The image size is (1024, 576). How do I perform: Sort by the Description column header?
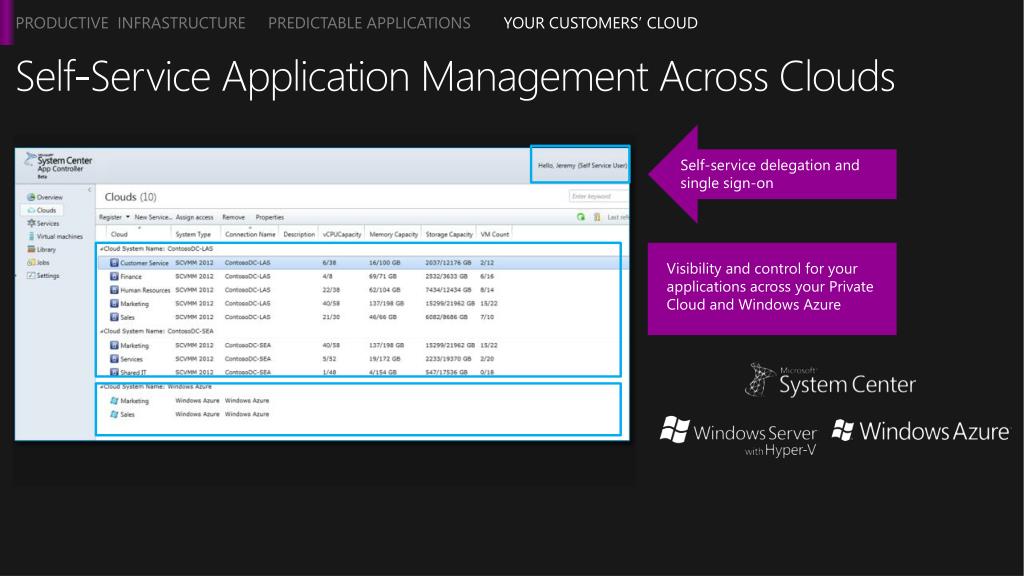pos(299,234)
